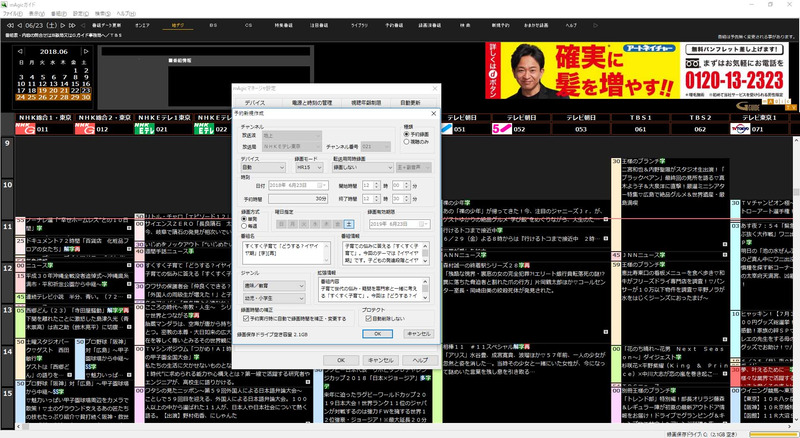Select NHK Eテレ channel logo 021
This screenshot has height=438, width=800.
click(144, 129)
